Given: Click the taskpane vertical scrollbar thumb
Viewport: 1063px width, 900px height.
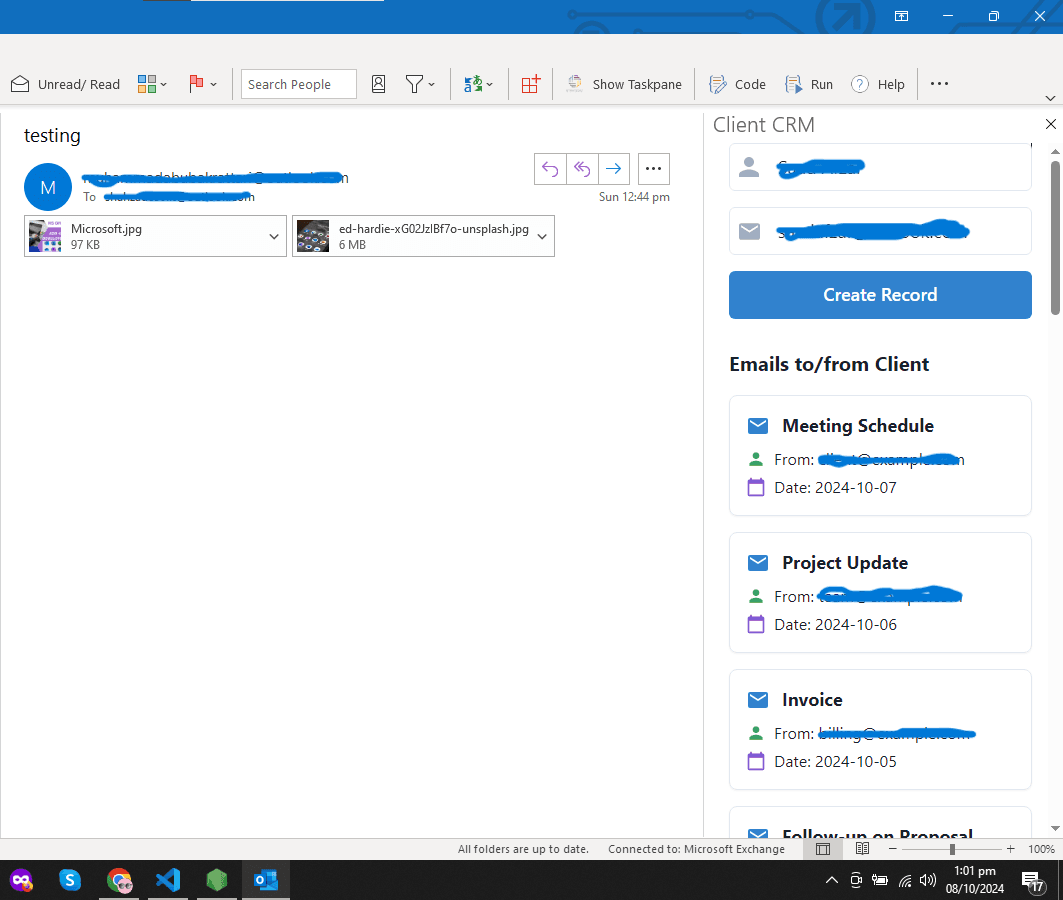Looking at the screenshot, I should point(1055,237).
